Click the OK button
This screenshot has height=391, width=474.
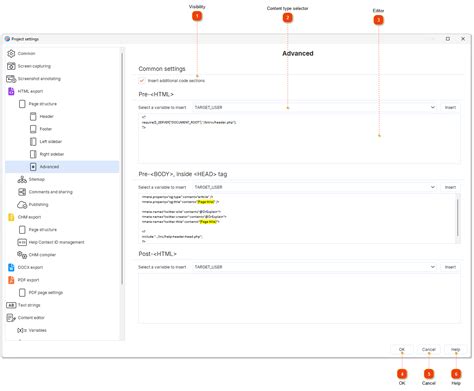pyautogui.click(x=402, y=349)
